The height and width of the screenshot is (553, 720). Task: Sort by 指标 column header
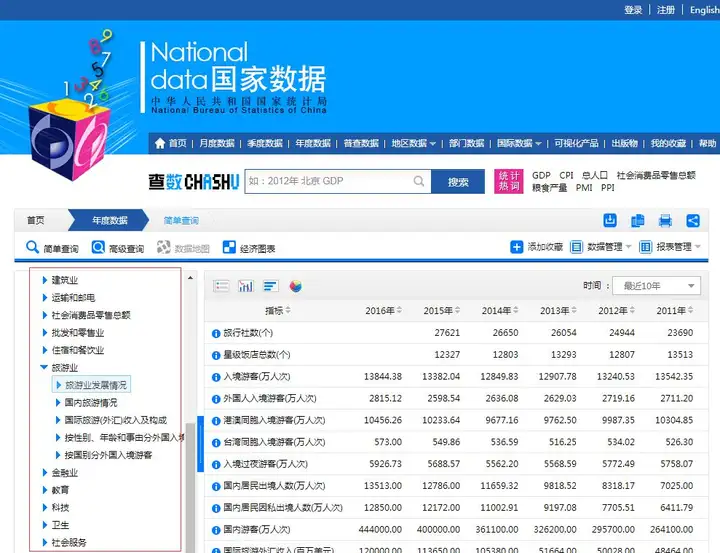click(x=278, y=310)
